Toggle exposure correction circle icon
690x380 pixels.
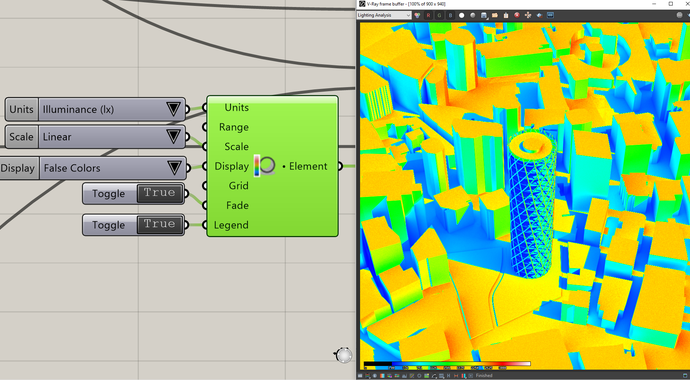point(419,376)
